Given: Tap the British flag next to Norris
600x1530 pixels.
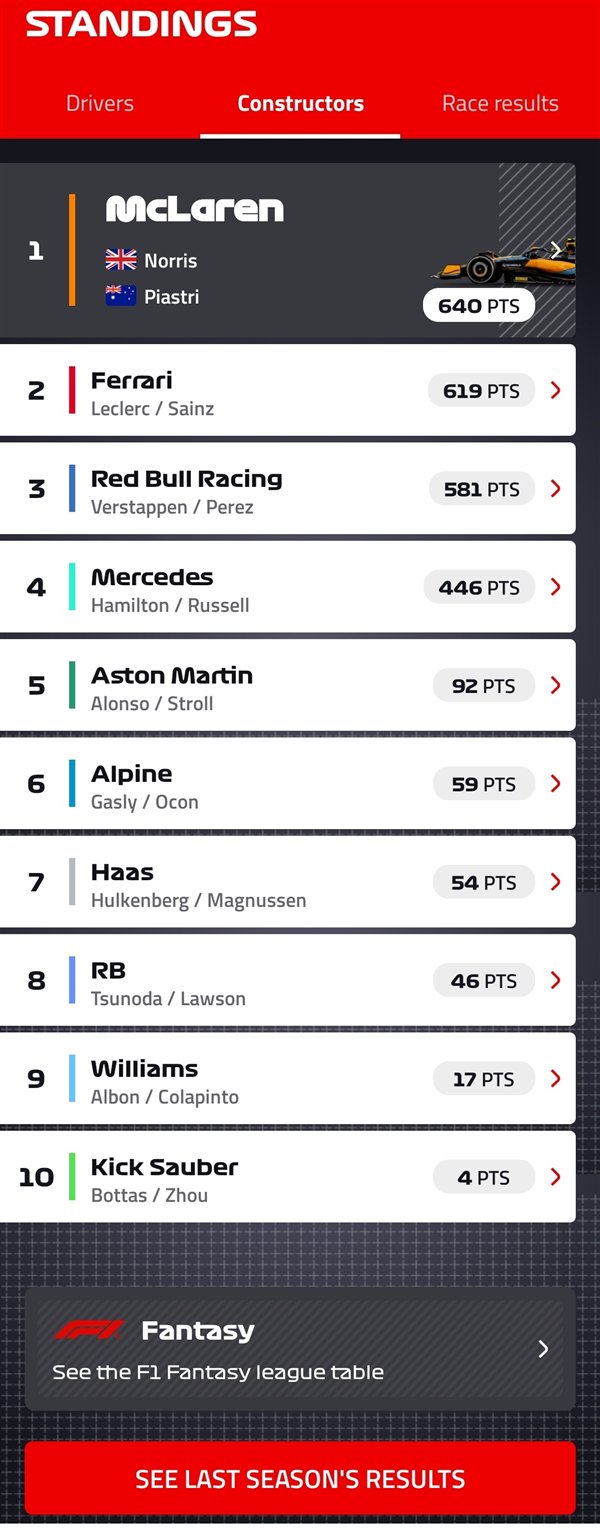Looking at the screenshot, I should click(x=121, y=260).
